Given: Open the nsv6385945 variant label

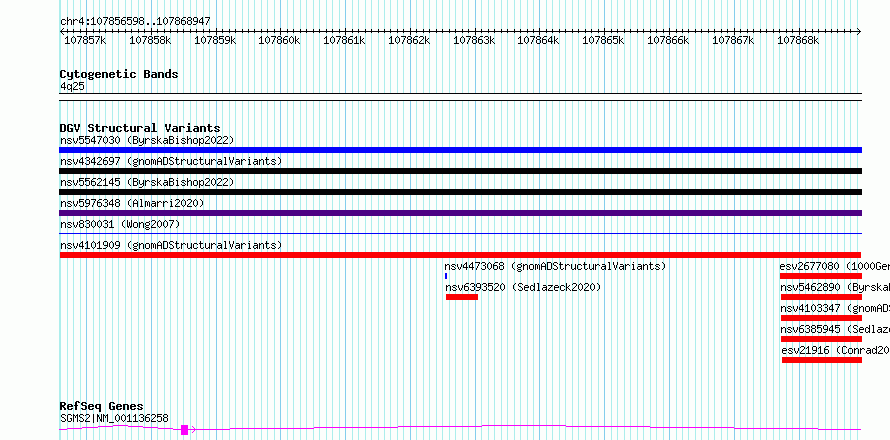Looking at the screenshot, I should [834, 329].
